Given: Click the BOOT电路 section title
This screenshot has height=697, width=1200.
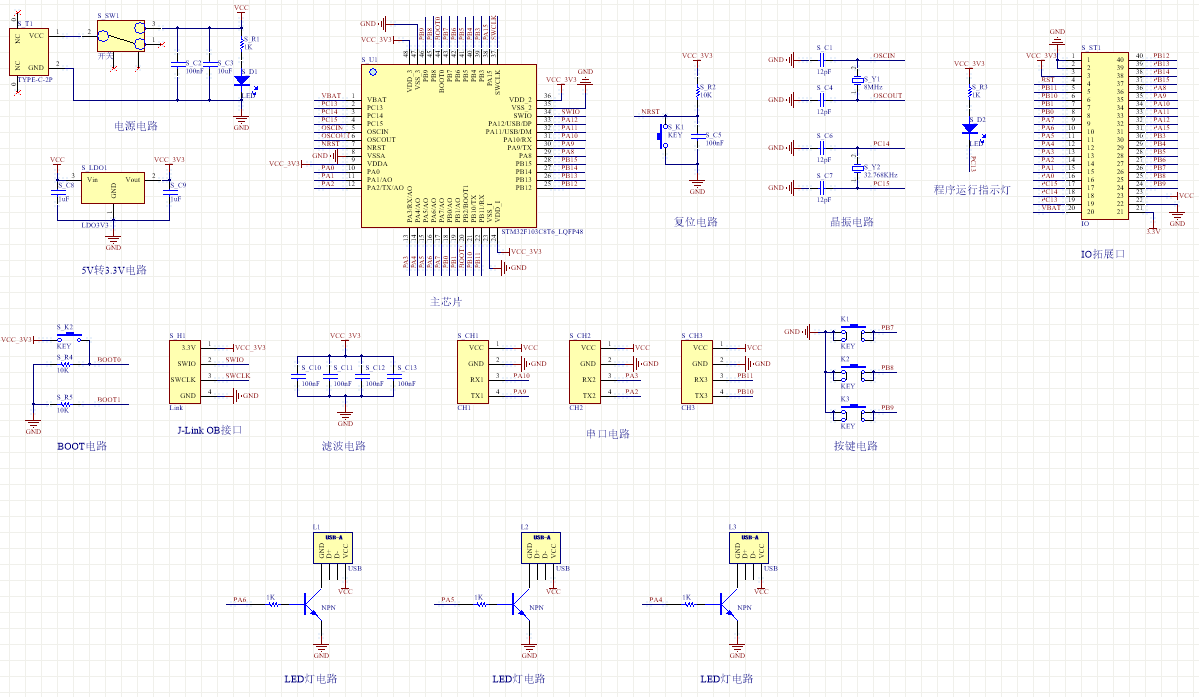Looking at the screenshot, I should 82,446.
